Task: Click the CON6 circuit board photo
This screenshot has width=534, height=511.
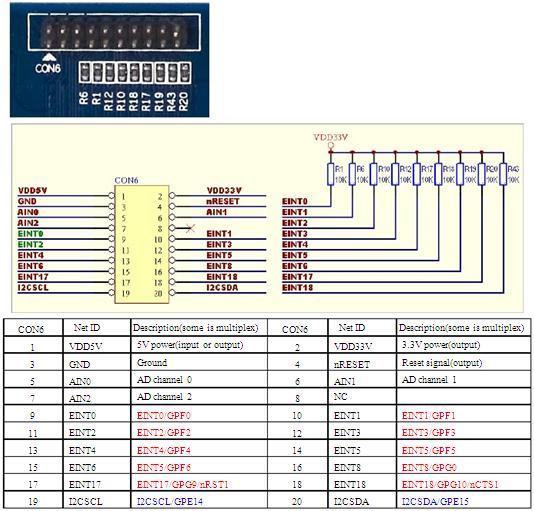Action: pyautogui.click(x=109, y=60)
